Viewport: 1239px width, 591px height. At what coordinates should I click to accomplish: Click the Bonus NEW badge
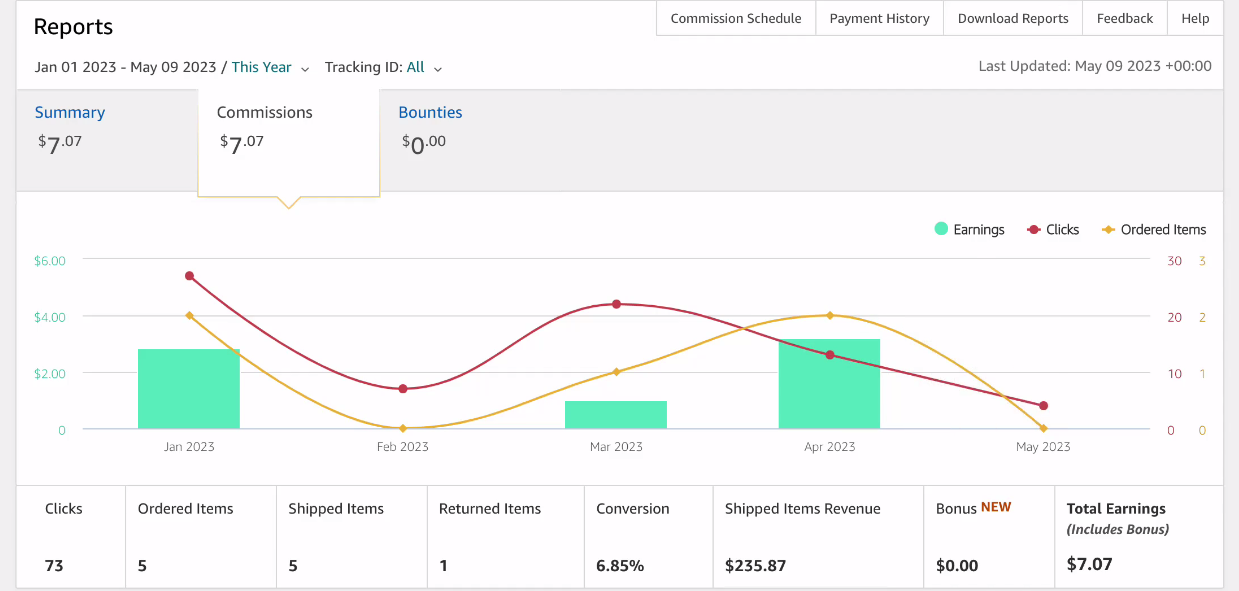995,507
